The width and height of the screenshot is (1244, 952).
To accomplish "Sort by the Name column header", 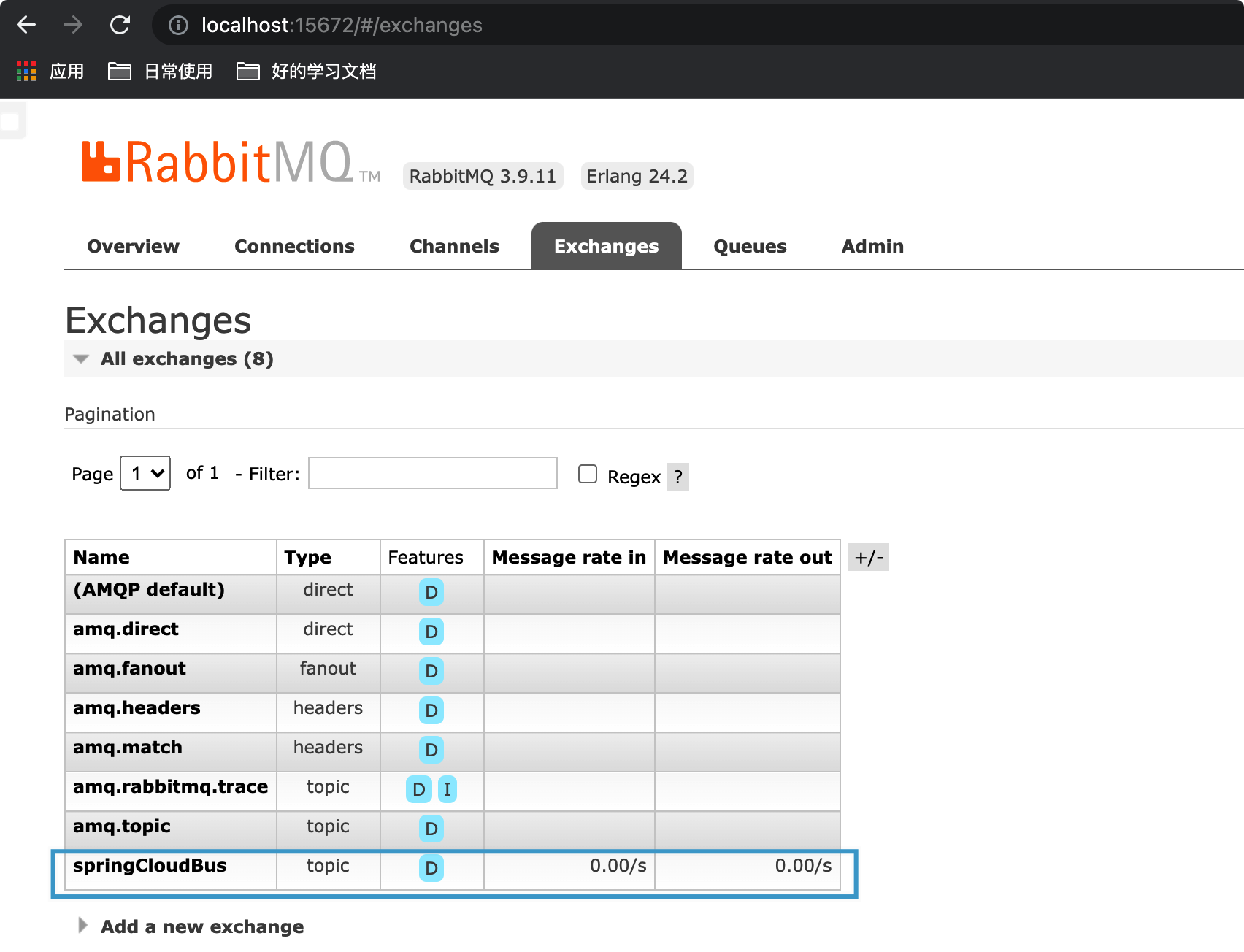I will (x=101, y=558).
